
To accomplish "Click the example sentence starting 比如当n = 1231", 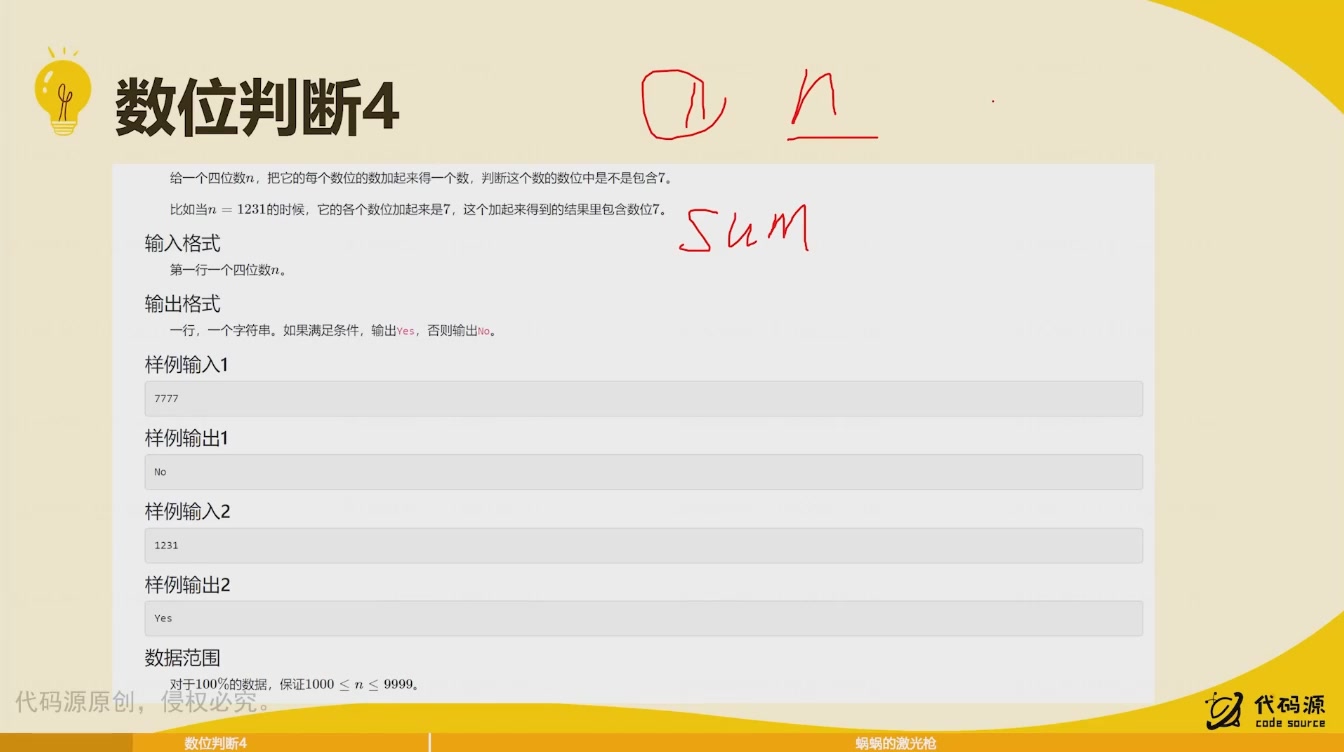I will point(417,209).
